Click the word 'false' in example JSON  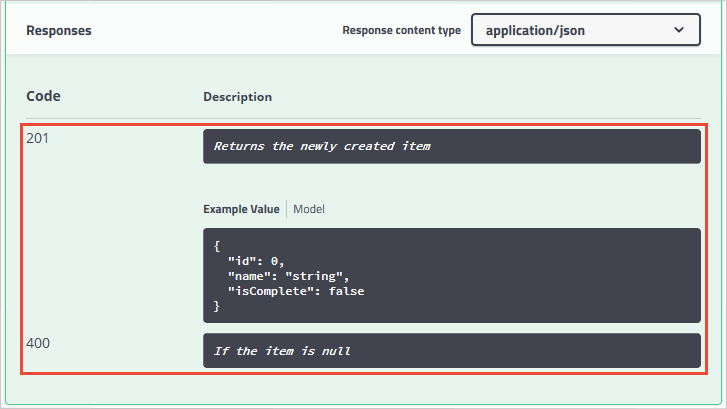345,291
